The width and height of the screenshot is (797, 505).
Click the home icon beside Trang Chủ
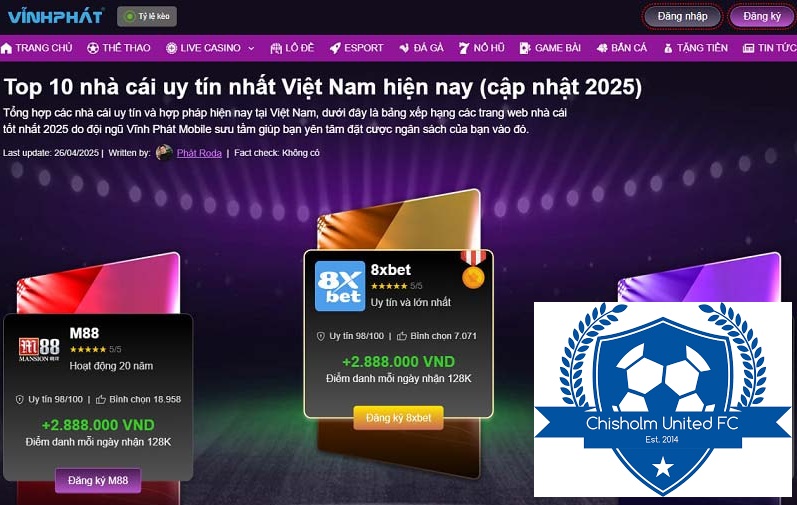pos(7,48)
